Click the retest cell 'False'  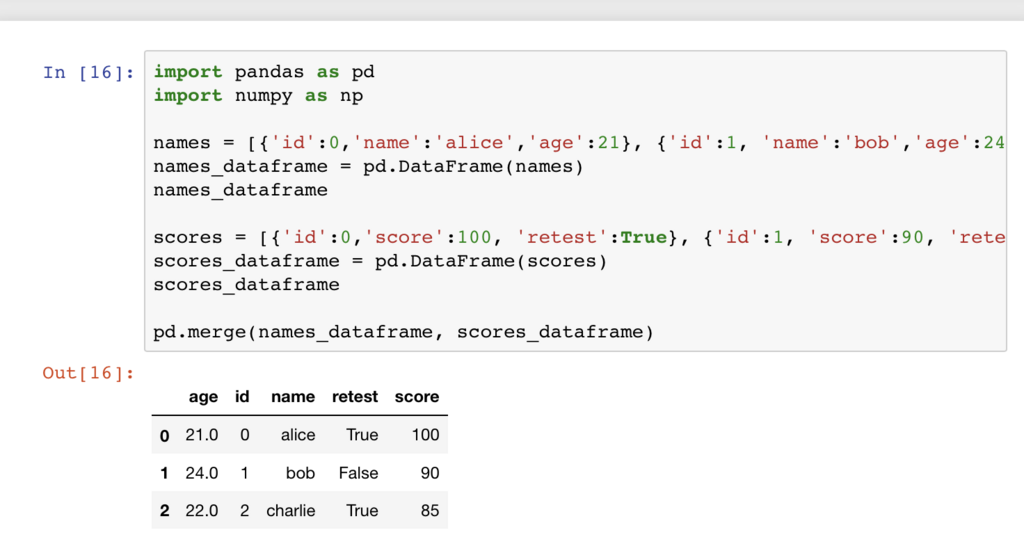(359, 473)
